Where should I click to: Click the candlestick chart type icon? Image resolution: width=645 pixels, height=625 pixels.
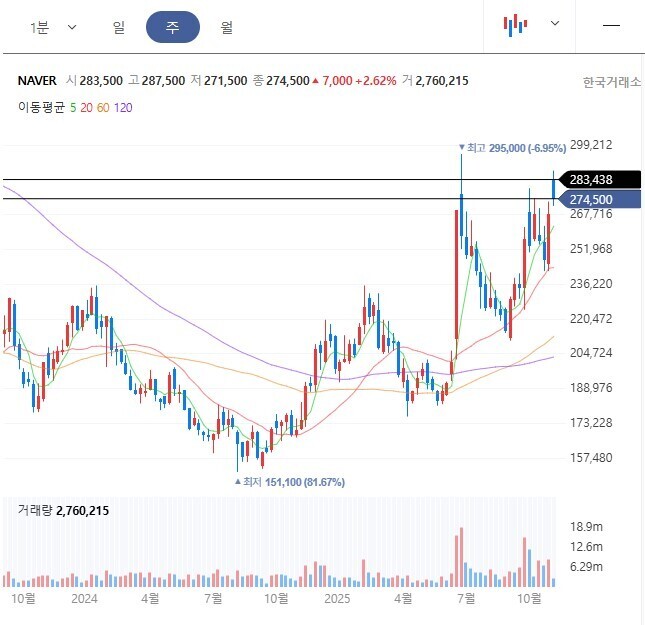pyautogui.click(x=515, y=25)
